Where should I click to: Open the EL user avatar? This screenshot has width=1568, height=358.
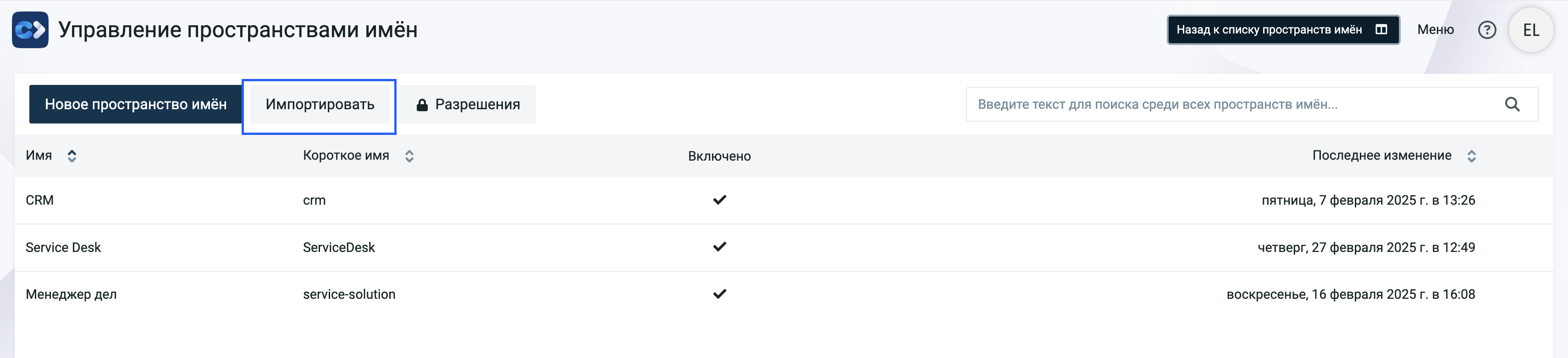click(1531, 30)
